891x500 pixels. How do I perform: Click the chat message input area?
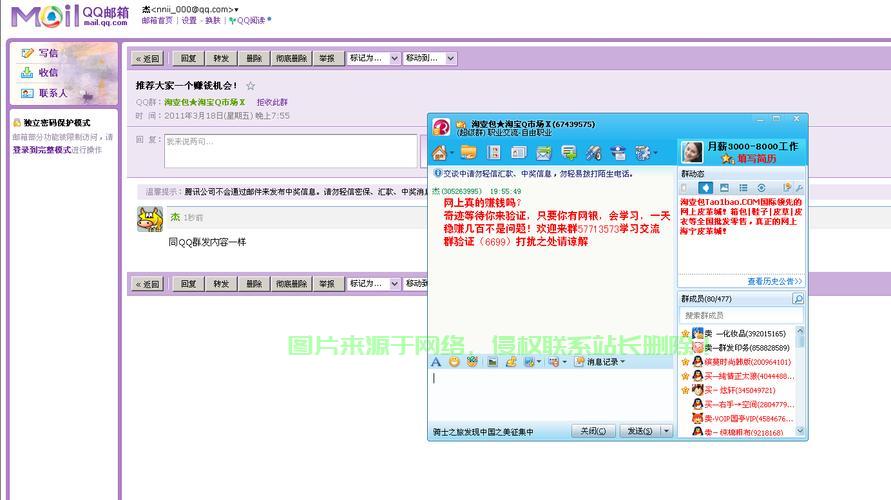pos(550,395)
